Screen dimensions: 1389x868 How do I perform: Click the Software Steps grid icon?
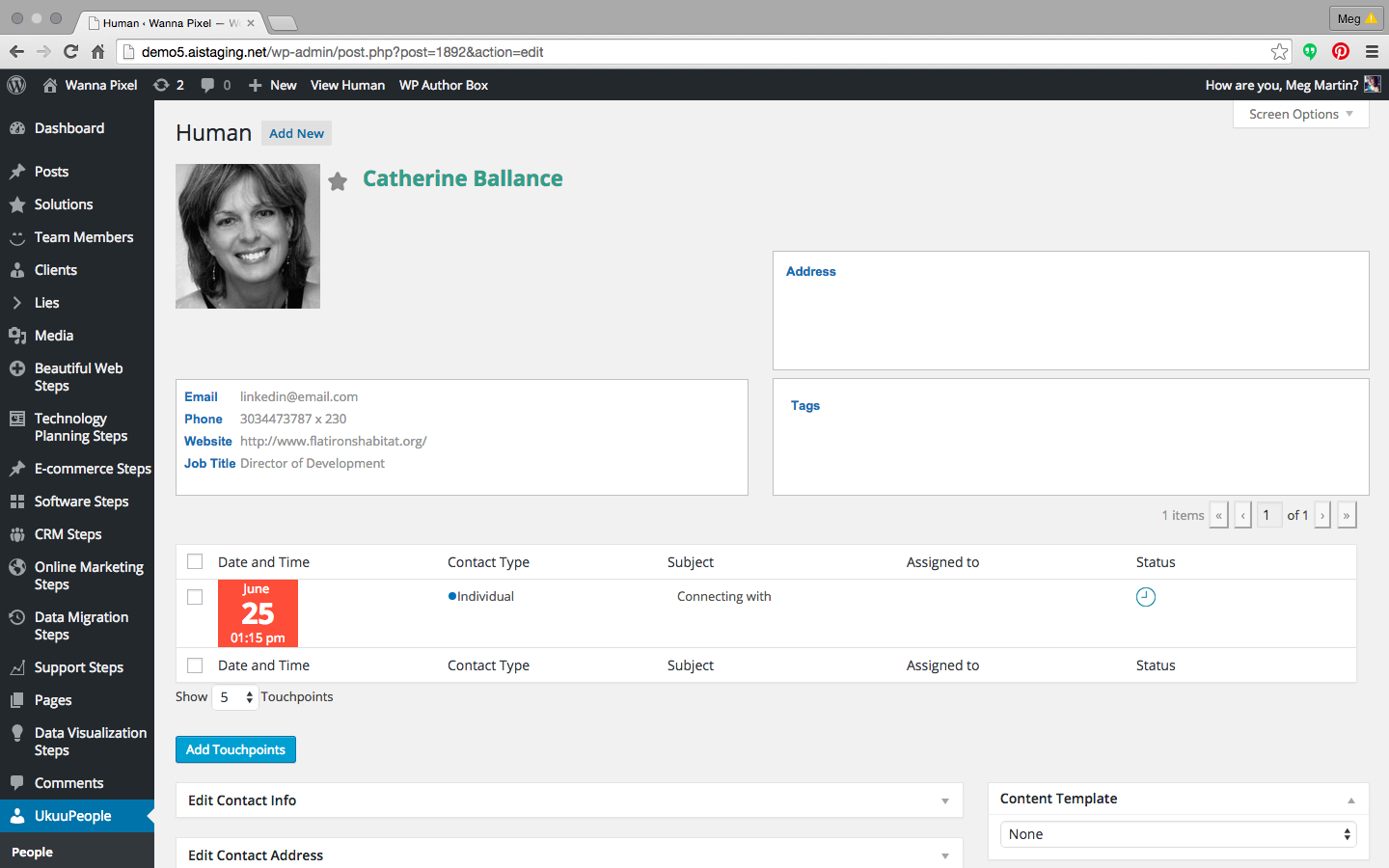(17, 502)
